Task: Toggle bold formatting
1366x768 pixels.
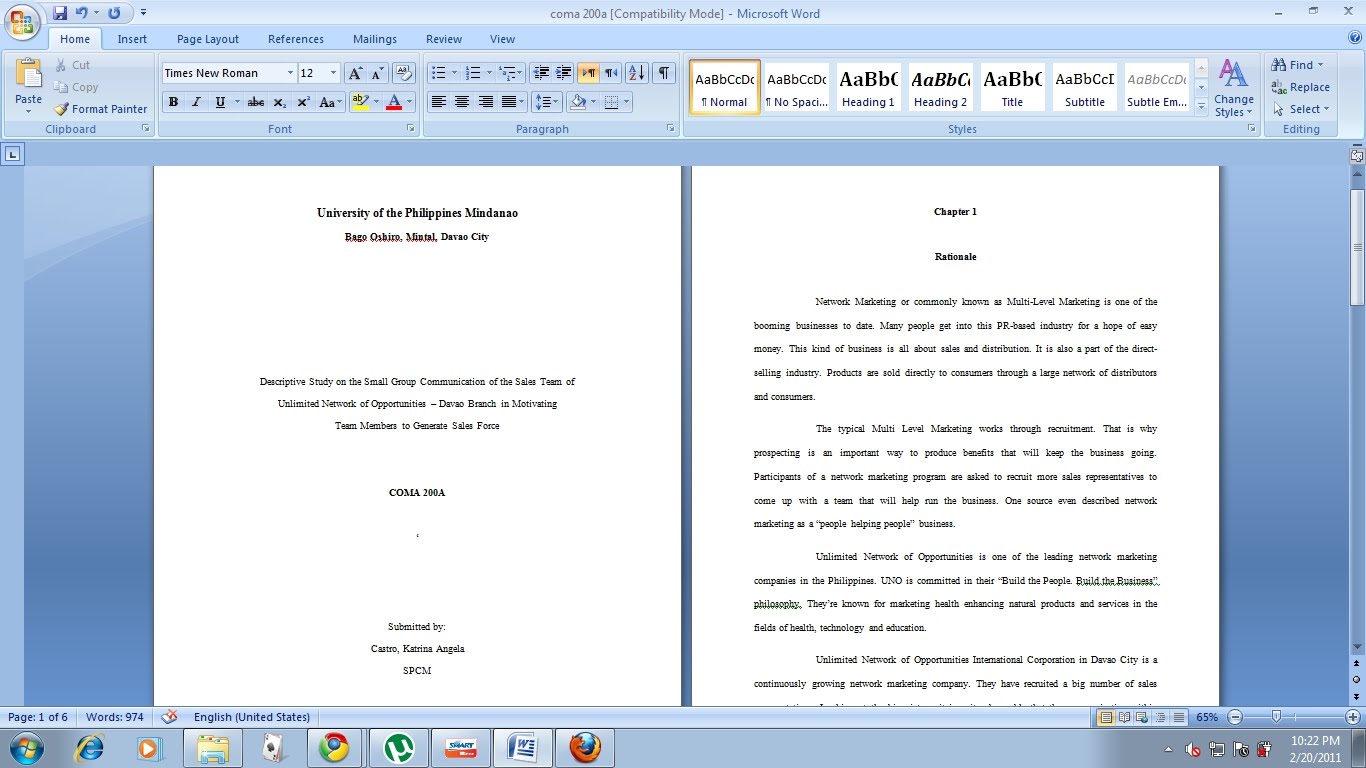Action: coord(173,102)
